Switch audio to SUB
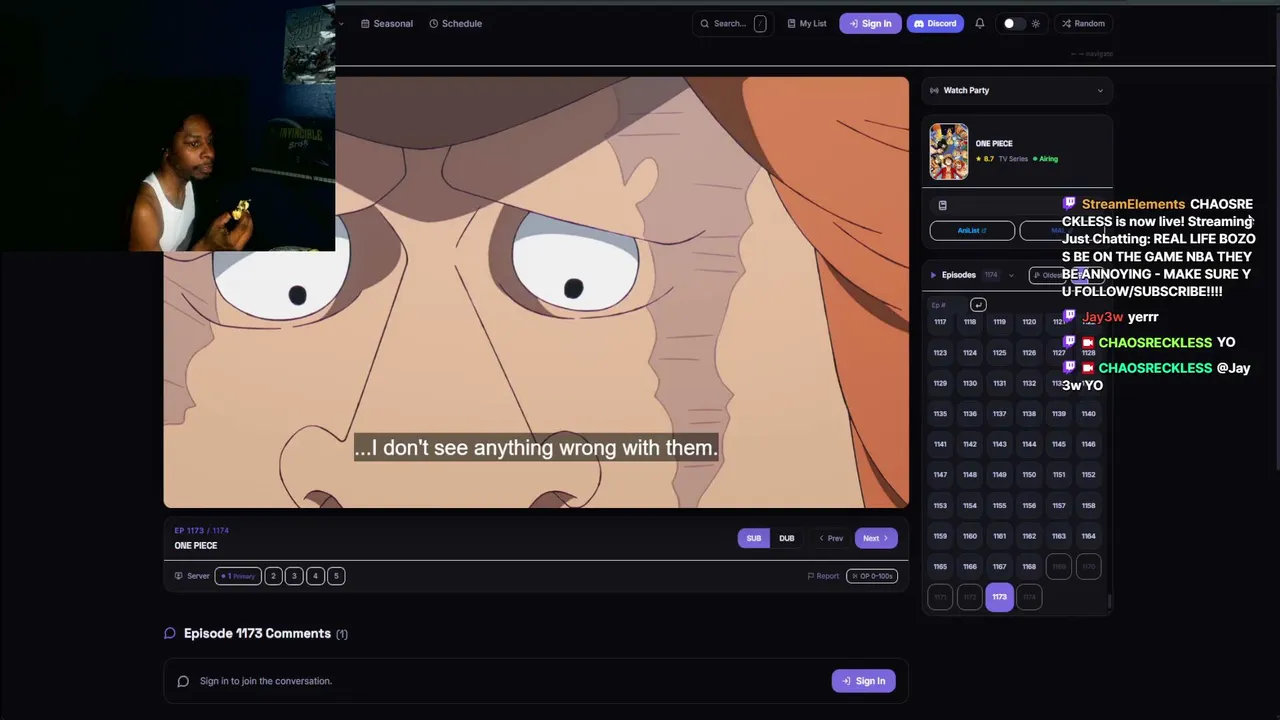Screen dimensions: 1280x720 (x=754, y=538)
